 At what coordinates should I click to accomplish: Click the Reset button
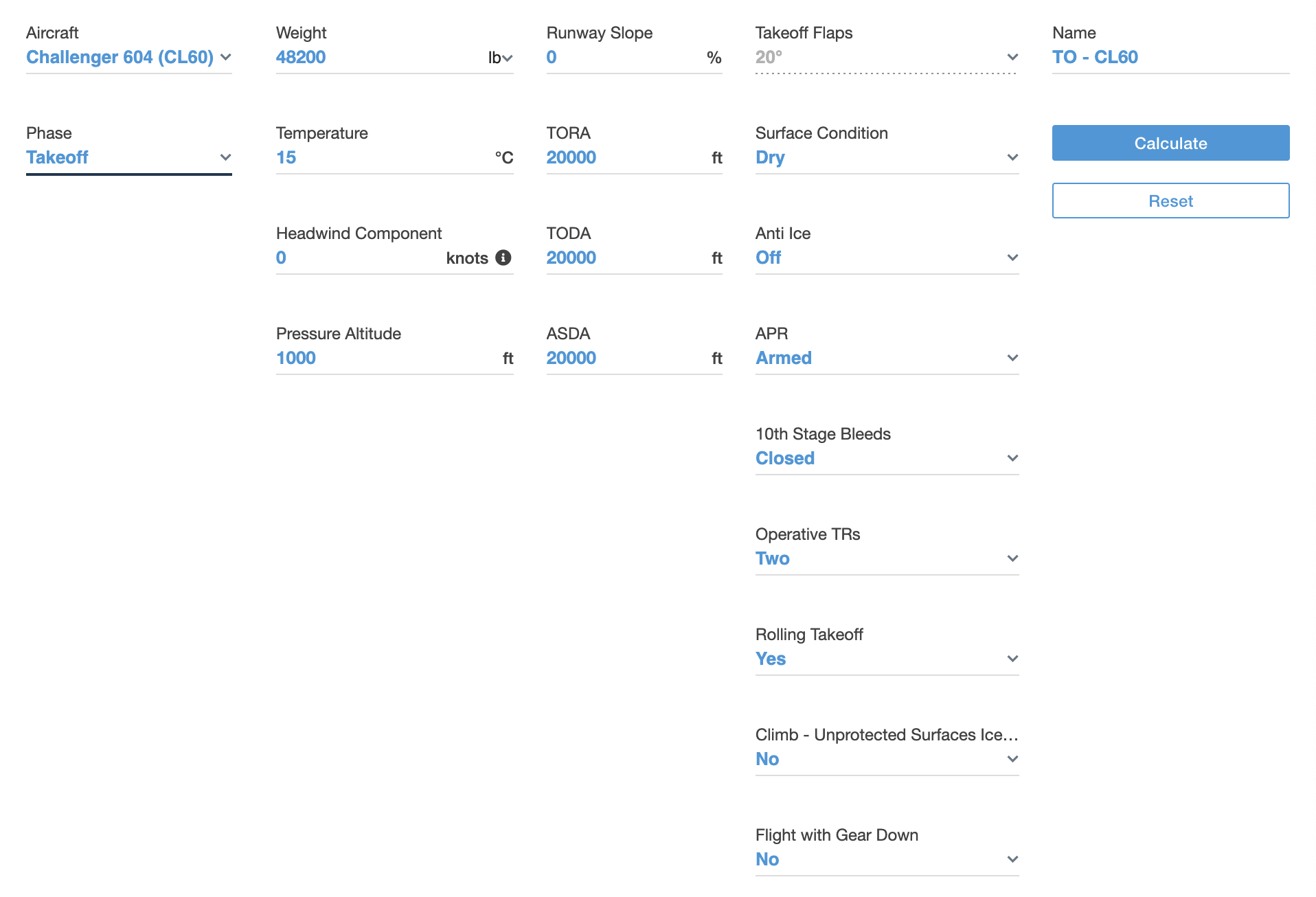[x=1170, y=201]
